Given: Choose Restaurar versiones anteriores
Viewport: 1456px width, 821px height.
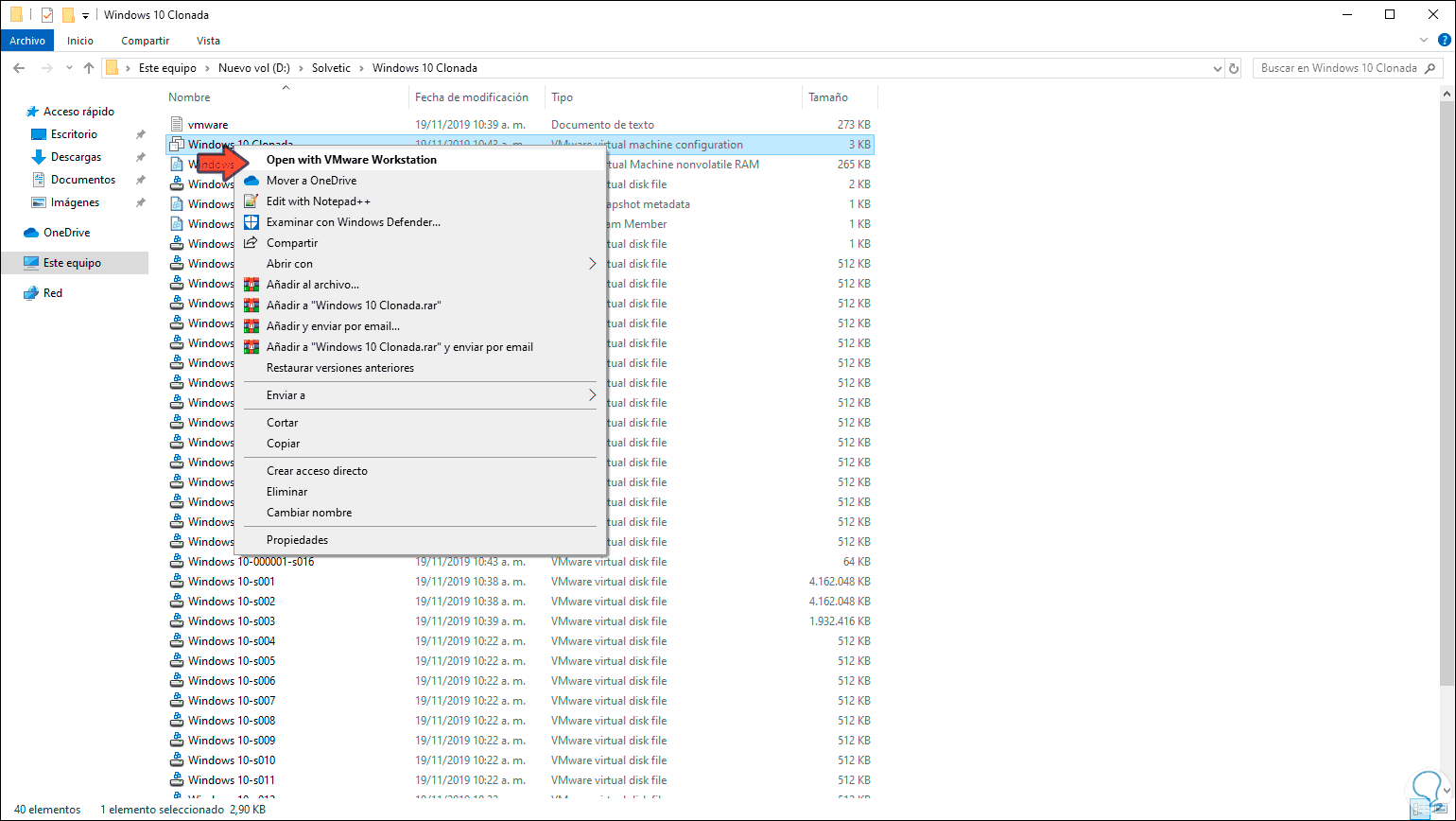Looking at the screenshot, I should [420, 368].
